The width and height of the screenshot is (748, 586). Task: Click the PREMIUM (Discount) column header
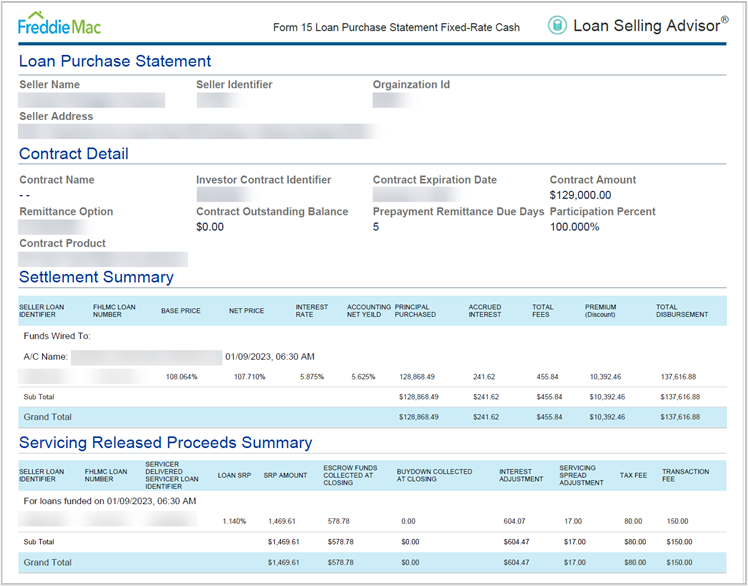tap(601, 311)
